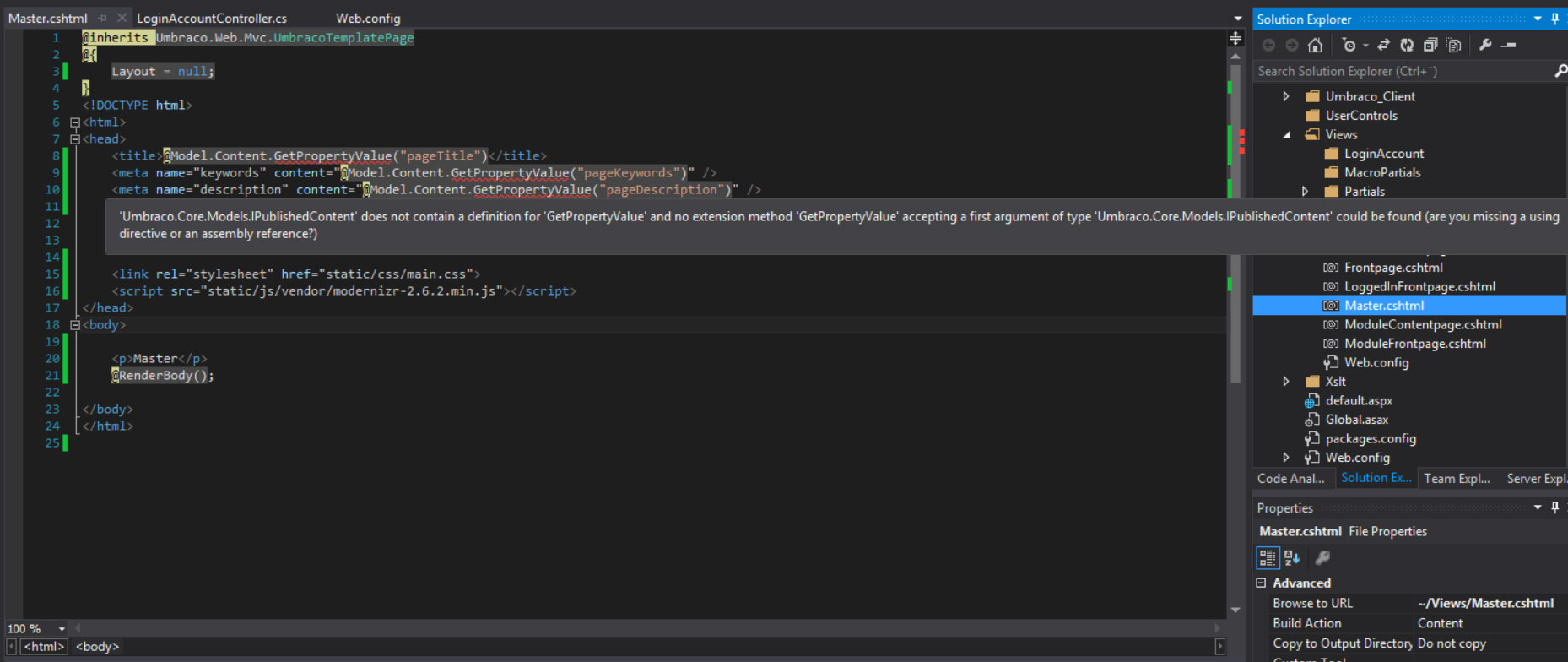Click <body> breadcrumb in tag navigator
This screenshot has height=662, width=1568.
coord(97,647)
